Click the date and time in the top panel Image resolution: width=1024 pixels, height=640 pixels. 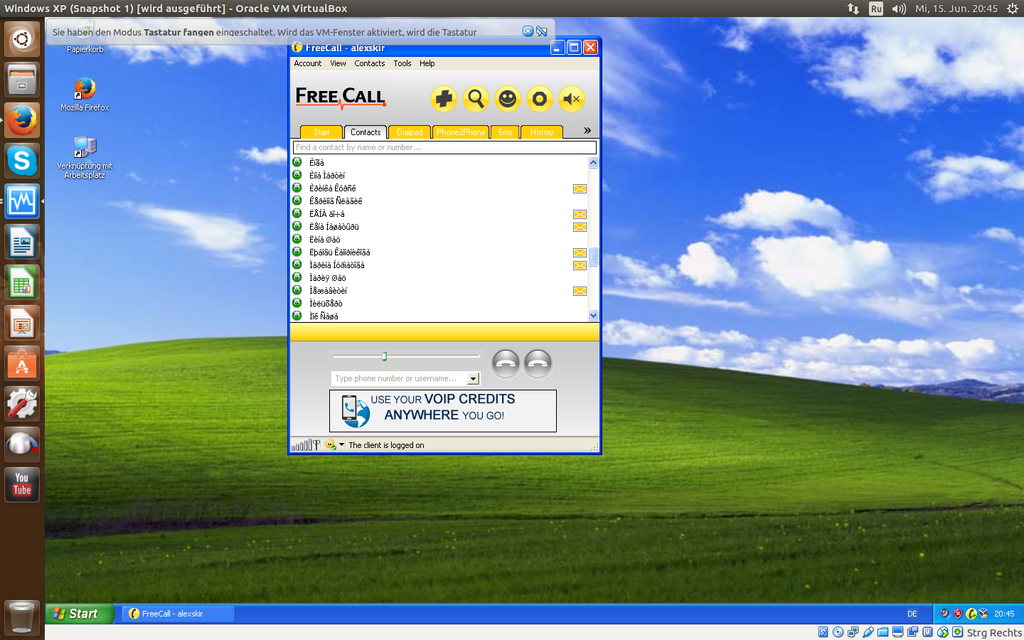pyautogui.click(x=956, y=8)
